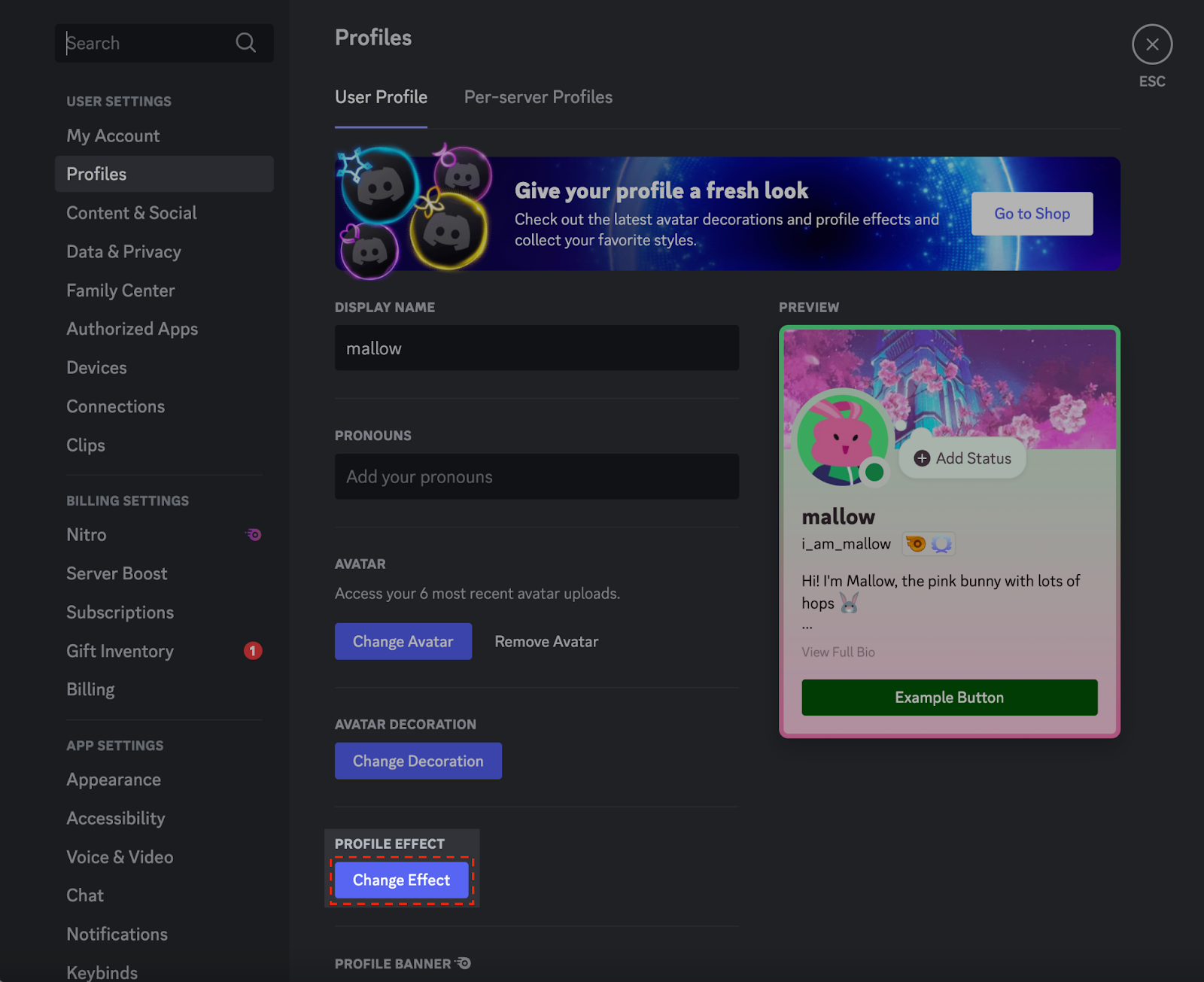Click the Change Avatar button
The image size is (1204, 982).
(x=403, y=642)
